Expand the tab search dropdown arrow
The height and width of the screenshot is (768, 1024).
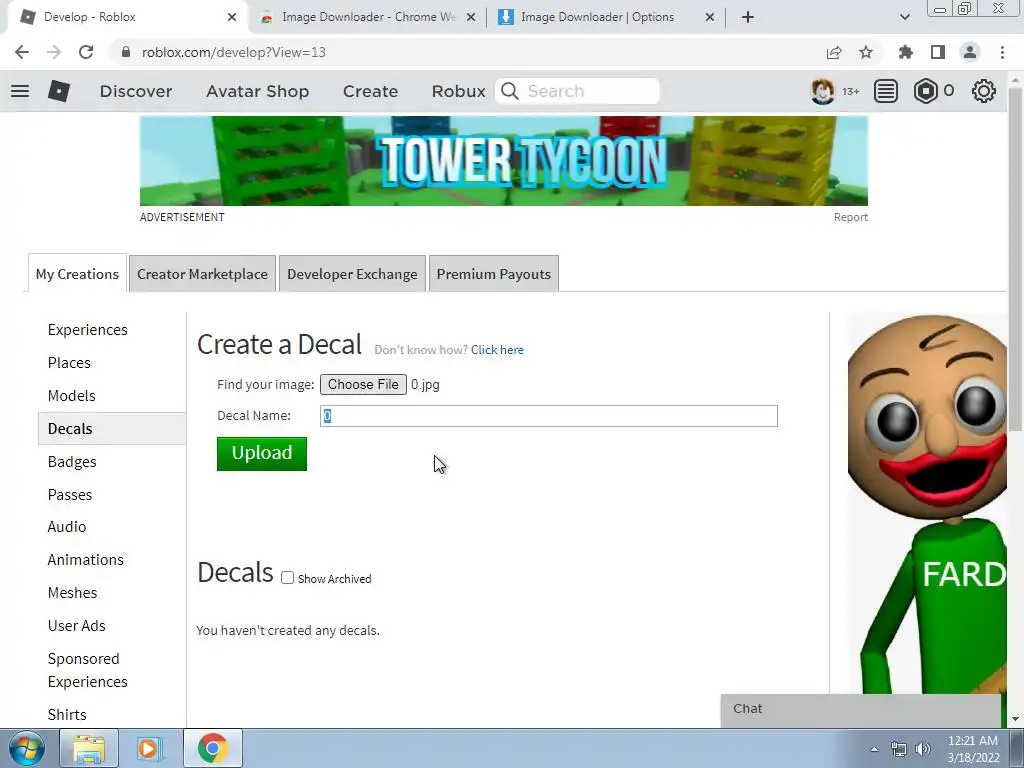tap(904, 17)
